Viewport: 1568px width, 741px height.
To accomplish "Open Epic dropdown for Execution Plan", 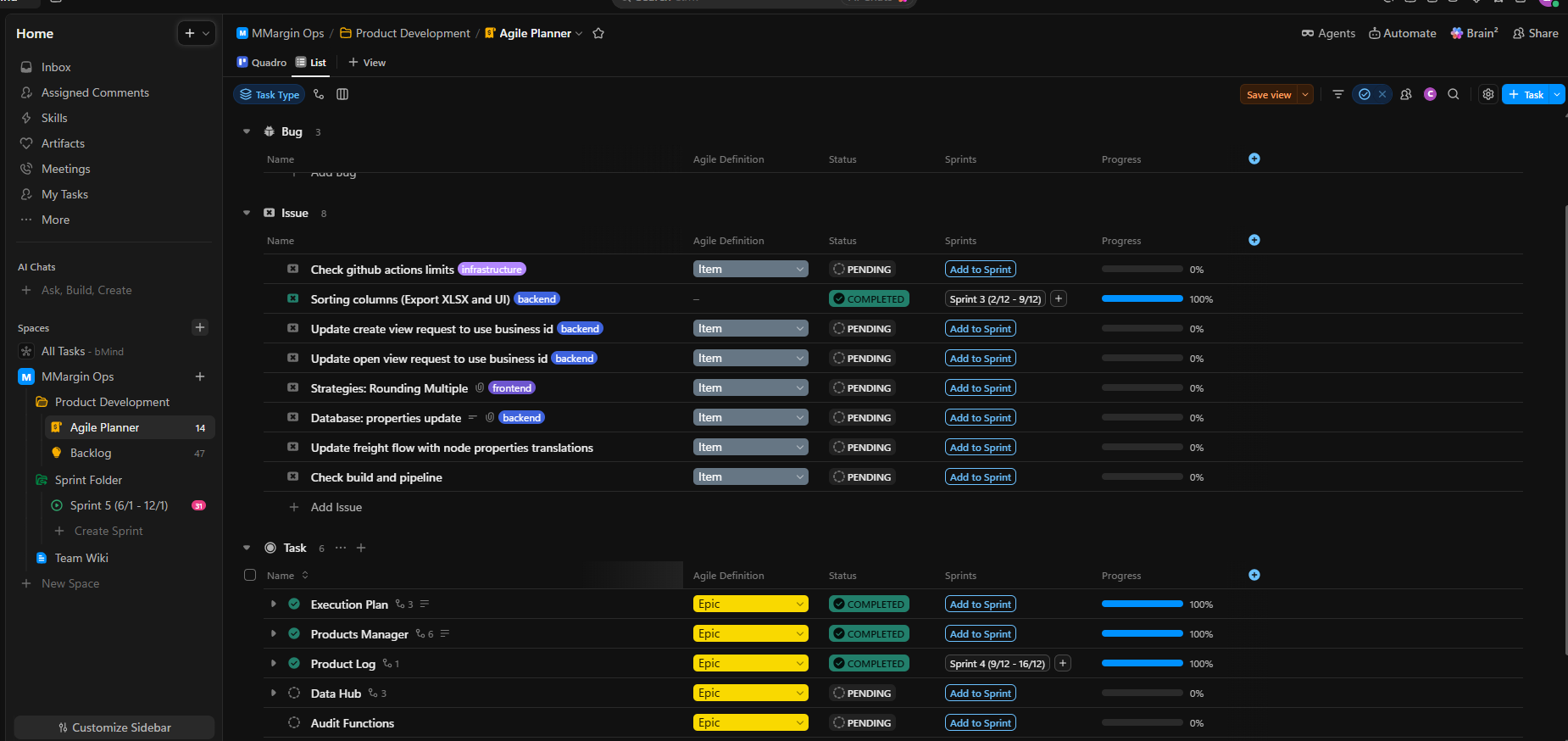I will (750, 604).
